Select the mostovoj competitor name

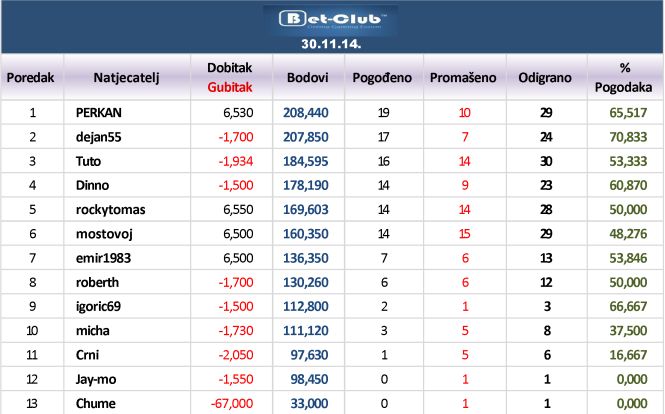click(x=104, y=234)
